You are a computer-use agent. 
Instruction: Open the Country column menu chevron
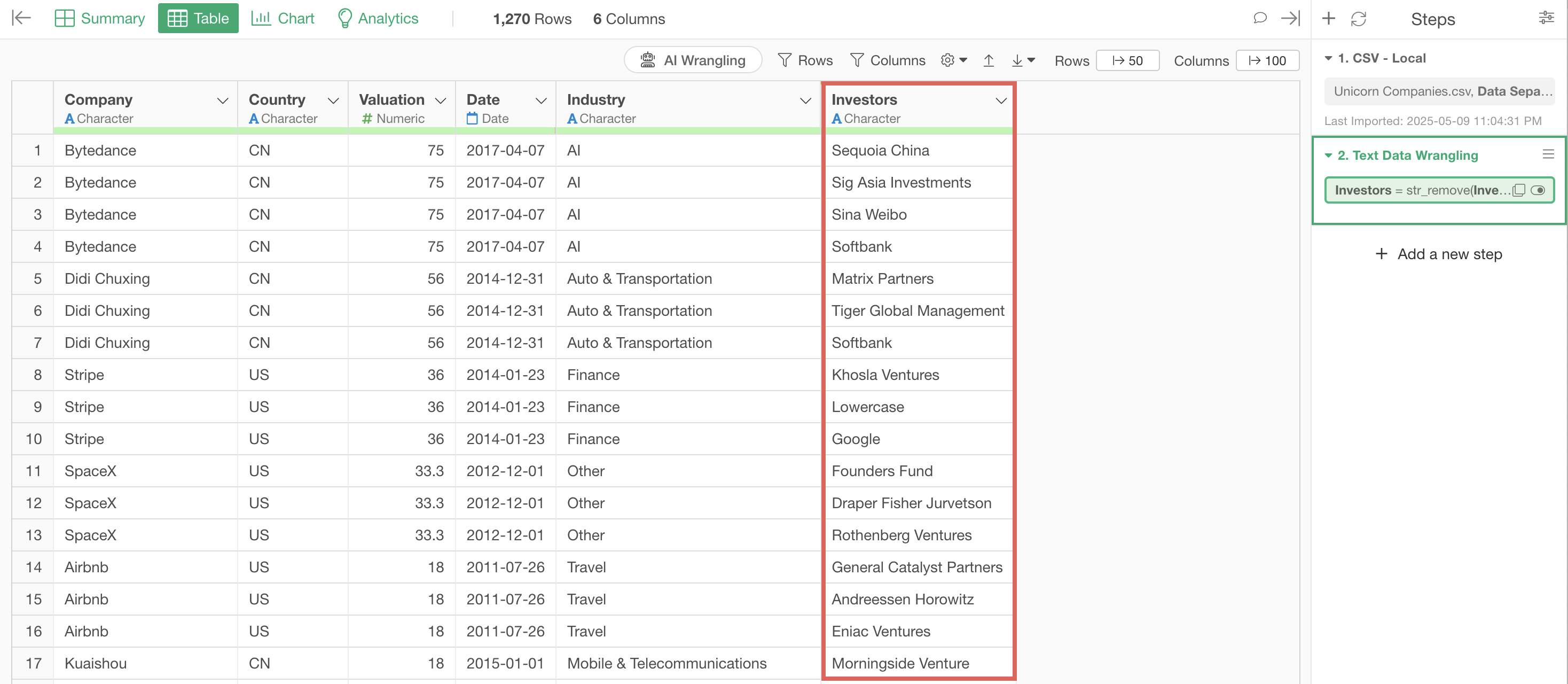(x=333, y=100)
